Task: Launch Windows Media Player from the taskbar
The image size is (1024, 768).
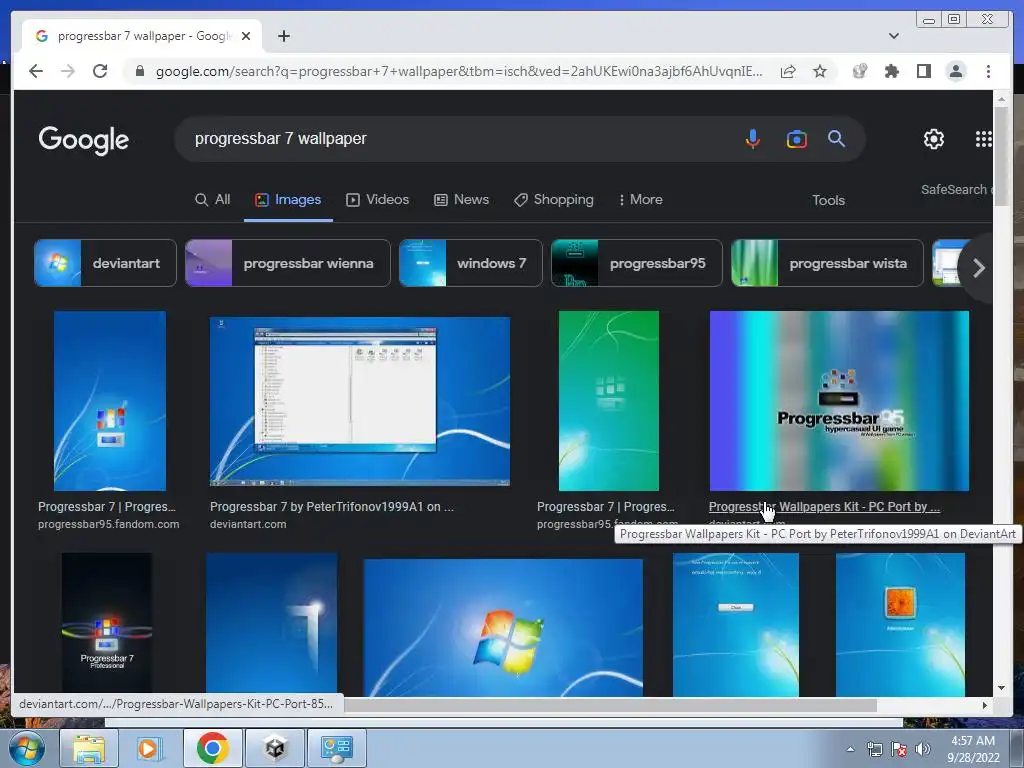Action: click(149, 748)
